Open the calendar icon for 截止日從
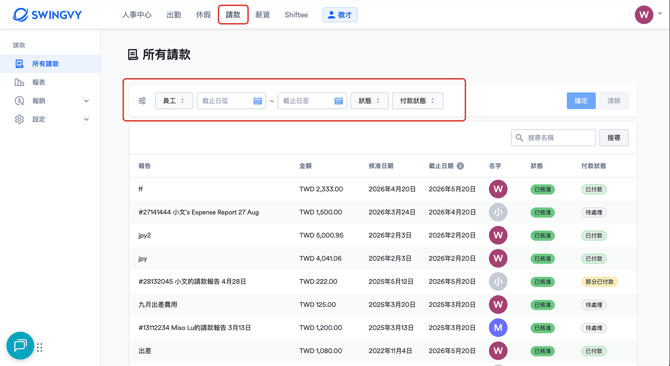The width and height of the screenshot is (670, 366). click(258, 101)
